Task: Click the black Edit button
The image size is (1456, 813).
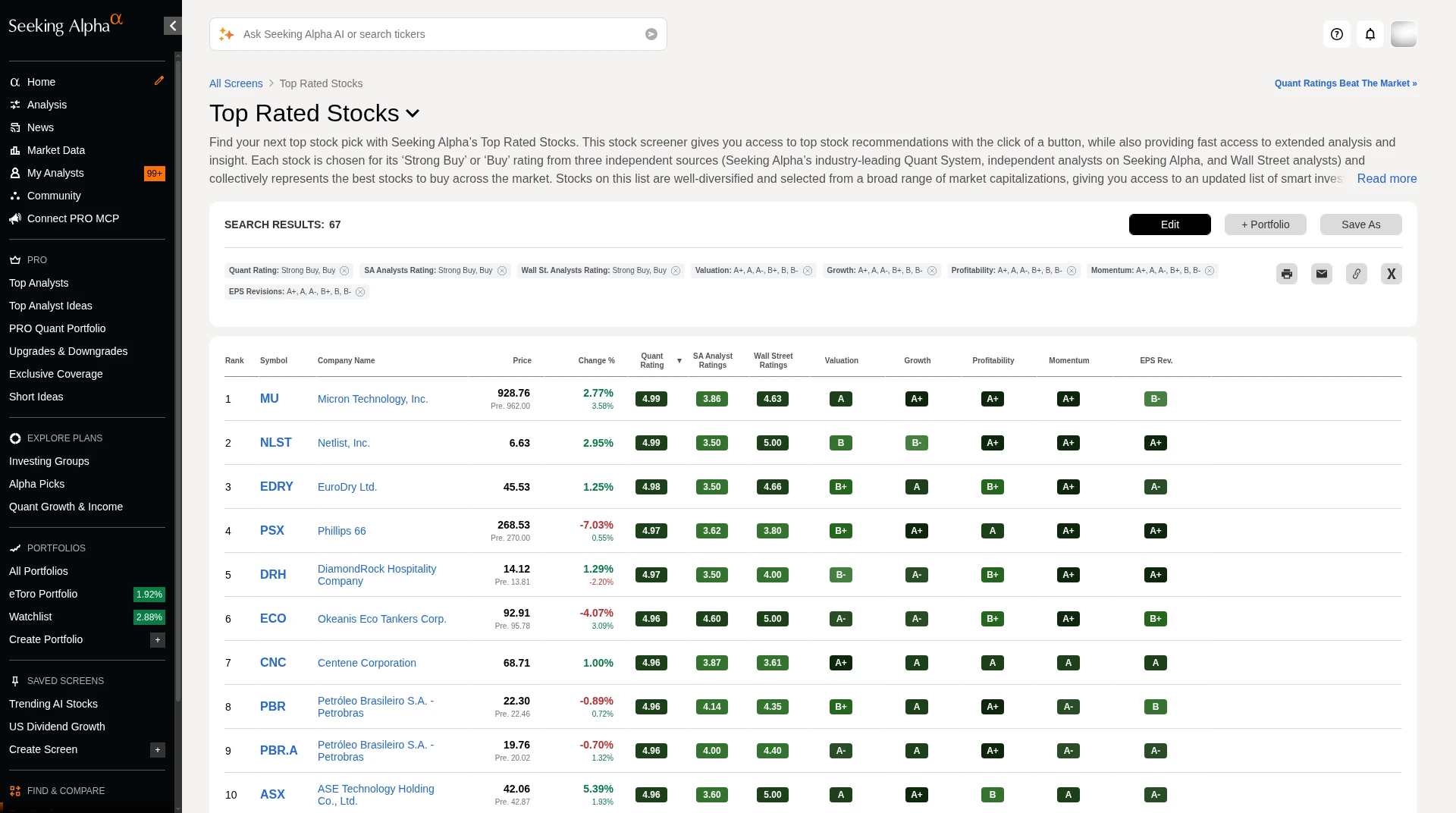Action: click(1170, 224)
